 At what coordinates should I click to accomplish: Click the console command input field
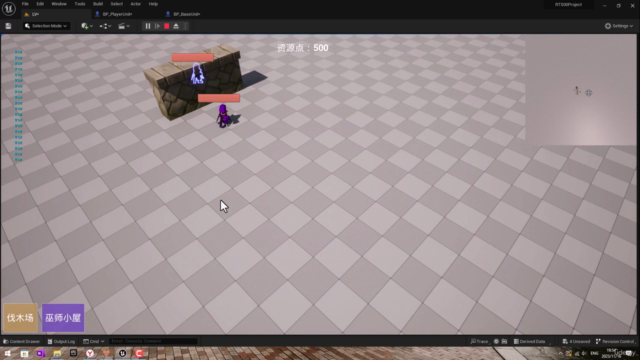point(153,341)
